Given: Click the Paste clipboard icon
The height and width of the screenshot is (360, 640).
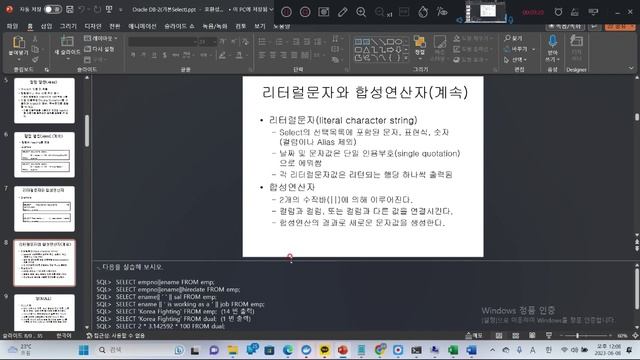Looking at the screenshot, I should click(x=18, y=42).
